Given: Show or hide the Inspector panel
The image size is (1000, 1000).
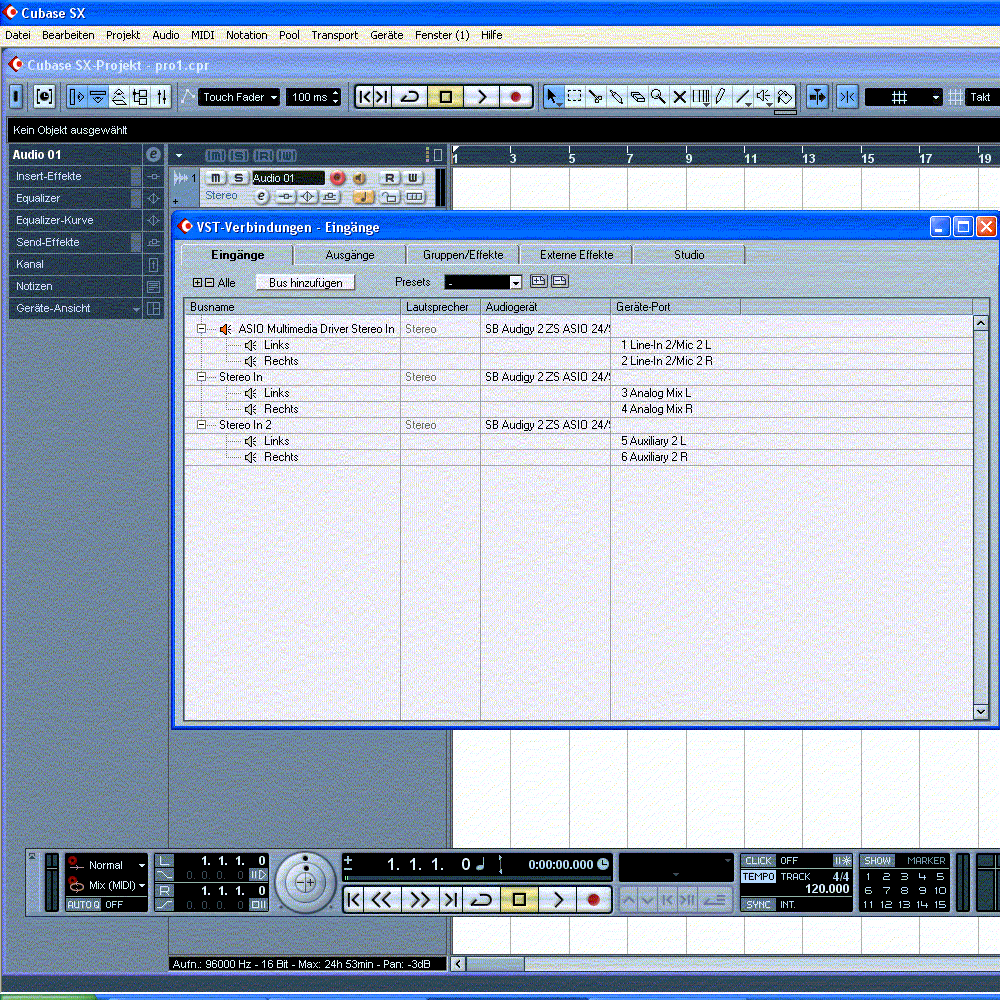Looking at the screenshot, I should pyautogui.click(x=77, y=97).
